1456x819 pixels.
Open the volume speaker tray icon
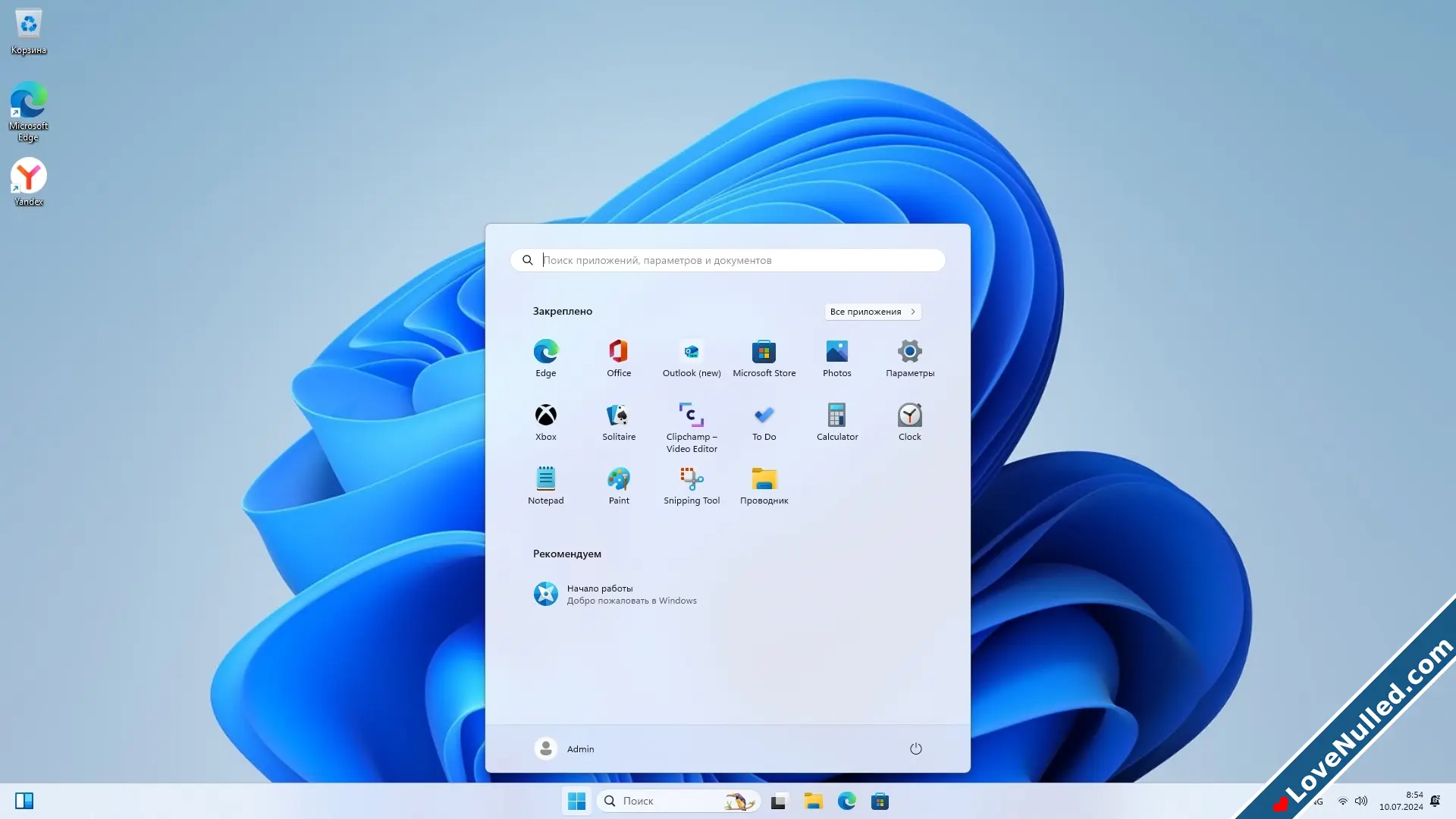click(1361, 801)
